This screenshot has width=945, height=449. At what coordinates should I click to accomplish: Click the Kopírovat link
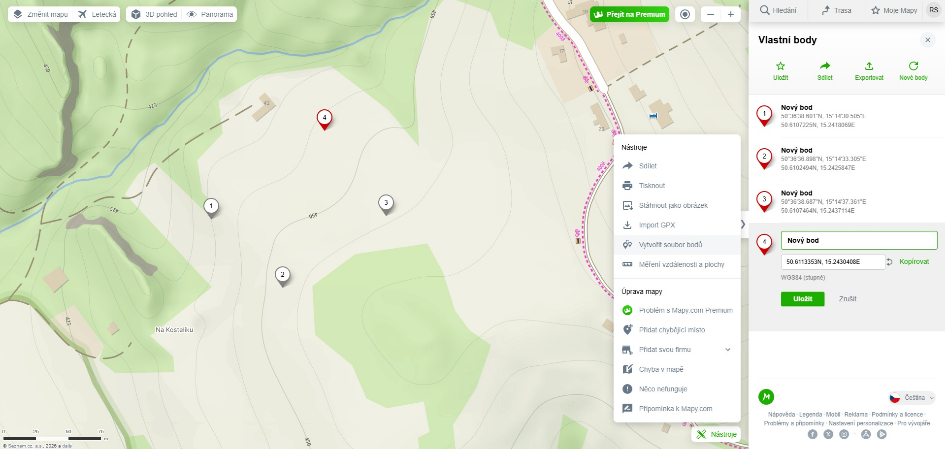click(x=914, y=262)
